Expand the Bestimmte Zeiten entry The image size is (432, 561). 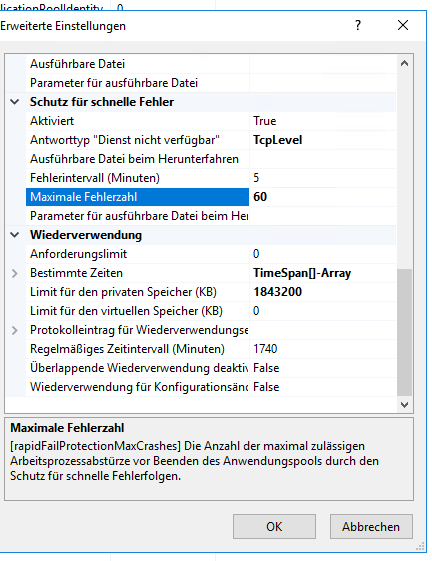15,273
